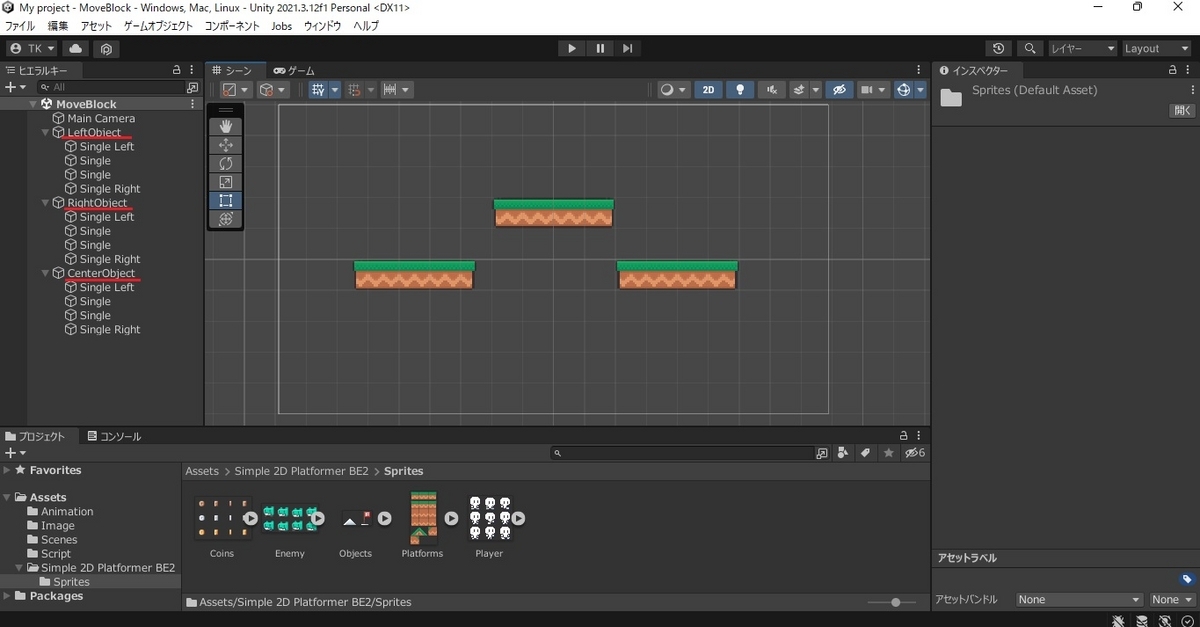The image size is (1200, 627).
Task: Select Main Camera in hierarchy
Action: pos(101,118)
